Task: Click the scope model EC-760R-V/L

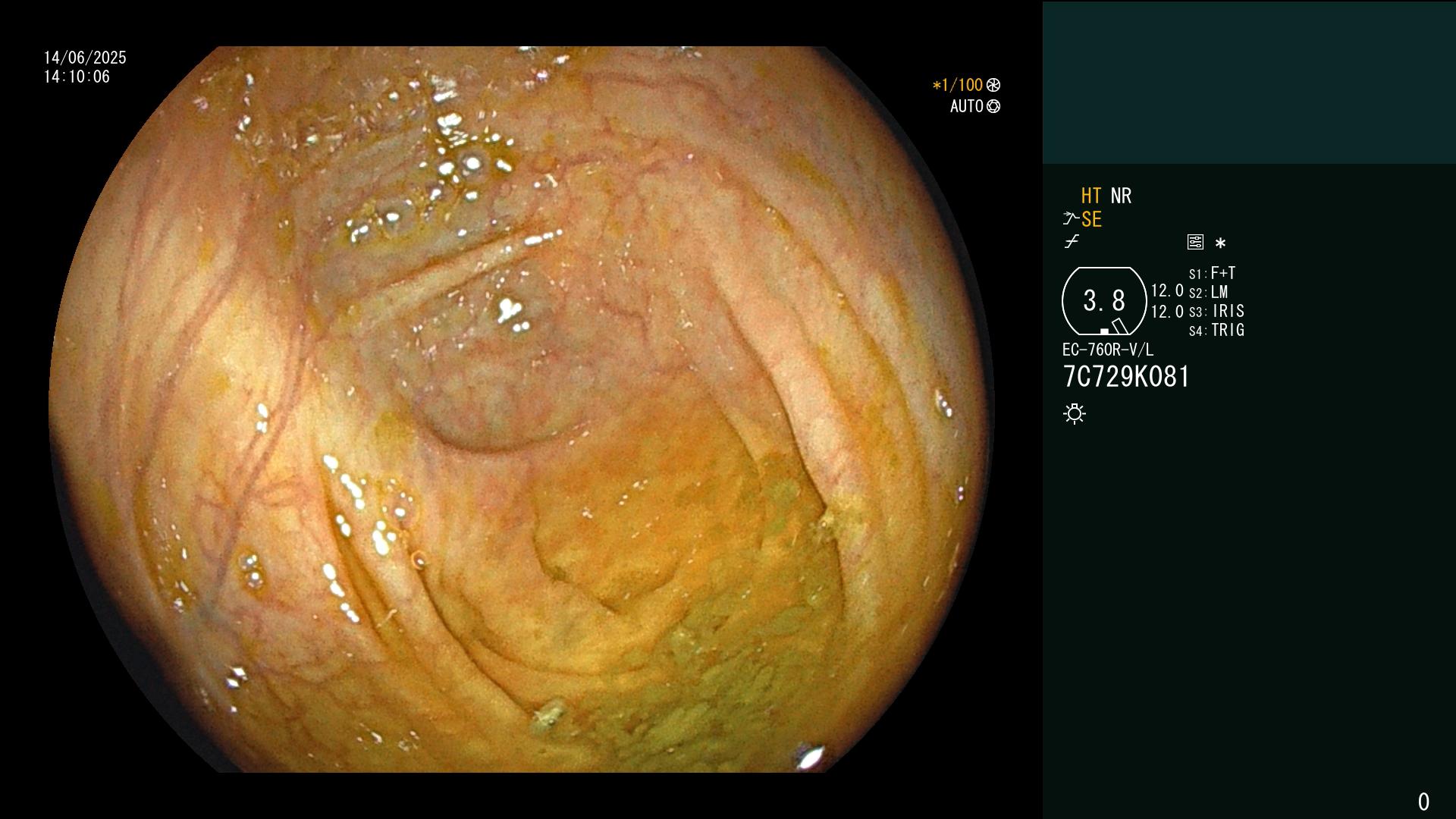Action: 1108,350
